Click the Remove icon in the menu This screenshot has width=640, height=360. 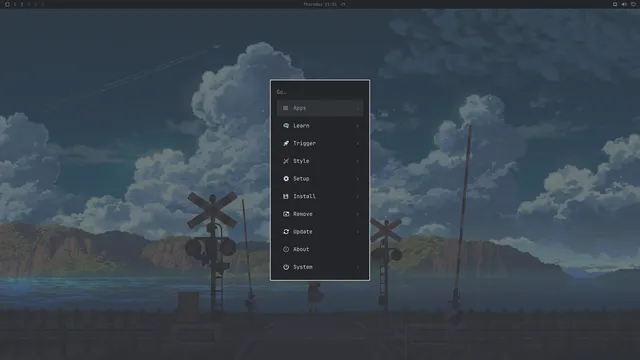pos(286,214)
